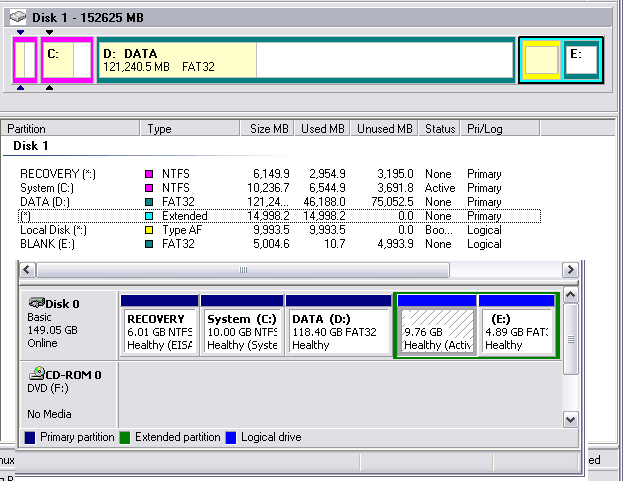The width and height of the screenshot is (624, 481).
Task: Click the yellow swatch in Type AF row
Action: coord(149,230)
